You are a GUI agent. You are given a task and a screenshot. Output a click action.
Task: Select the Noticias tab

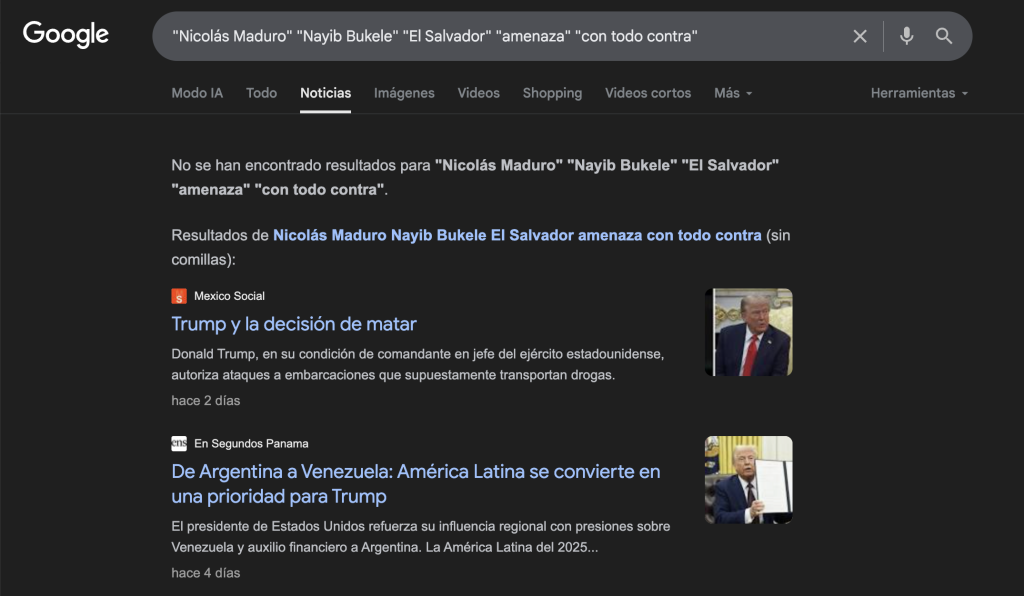pyautogui.click(x=325, y=93)
